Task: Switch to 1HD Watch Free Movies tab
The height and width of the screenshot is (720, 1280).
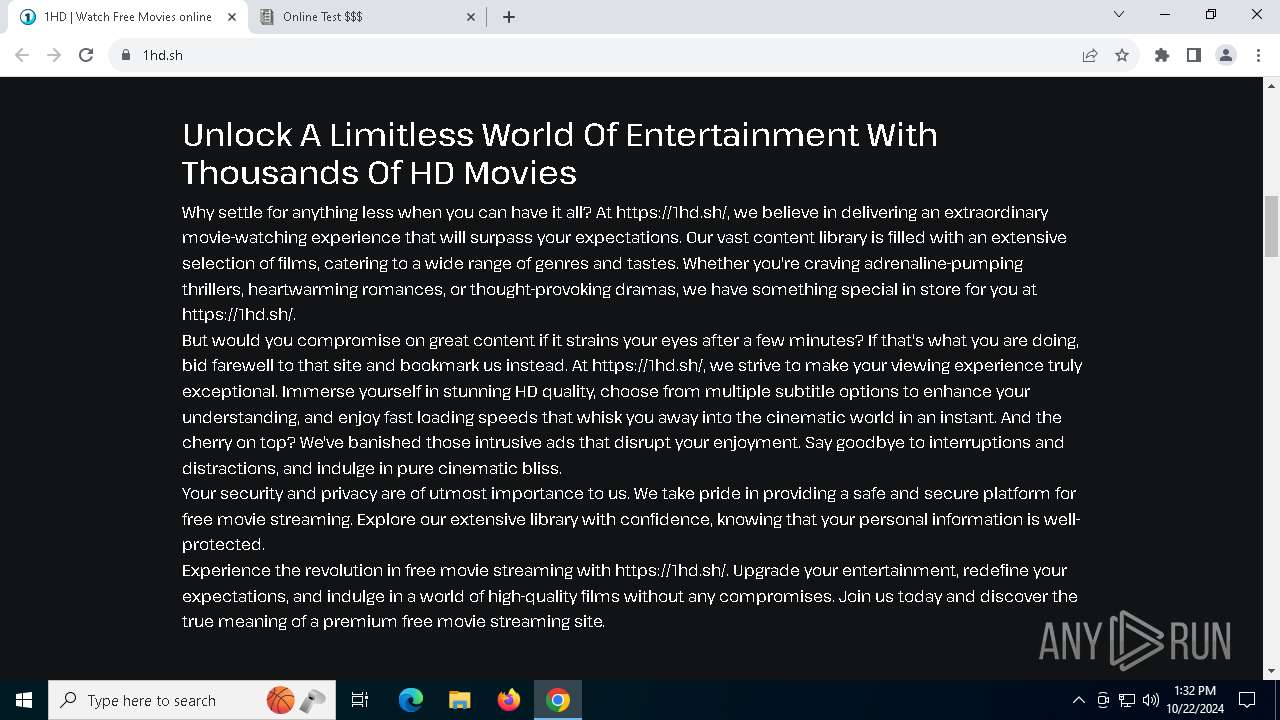Action: (126, 17)
